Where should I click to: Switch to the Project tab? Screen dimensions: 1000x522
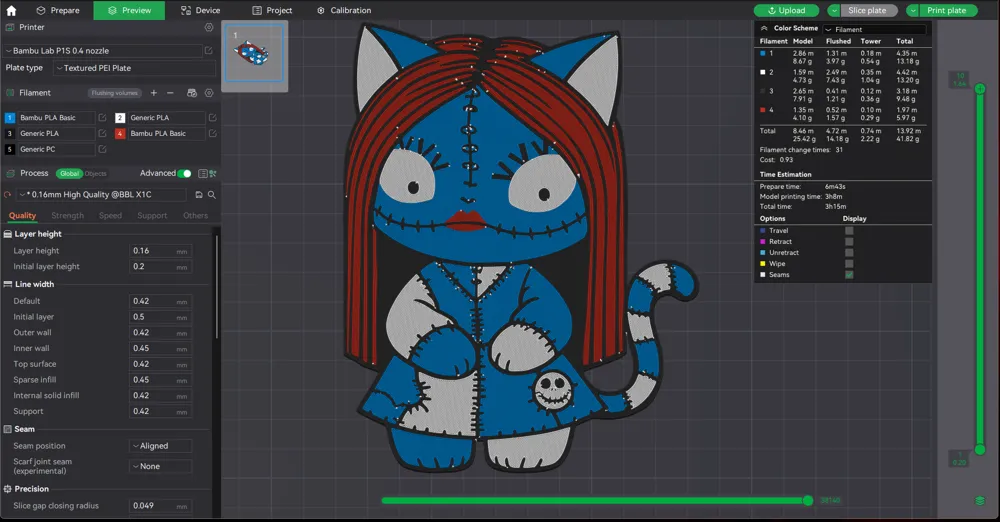tap(272, 10)
